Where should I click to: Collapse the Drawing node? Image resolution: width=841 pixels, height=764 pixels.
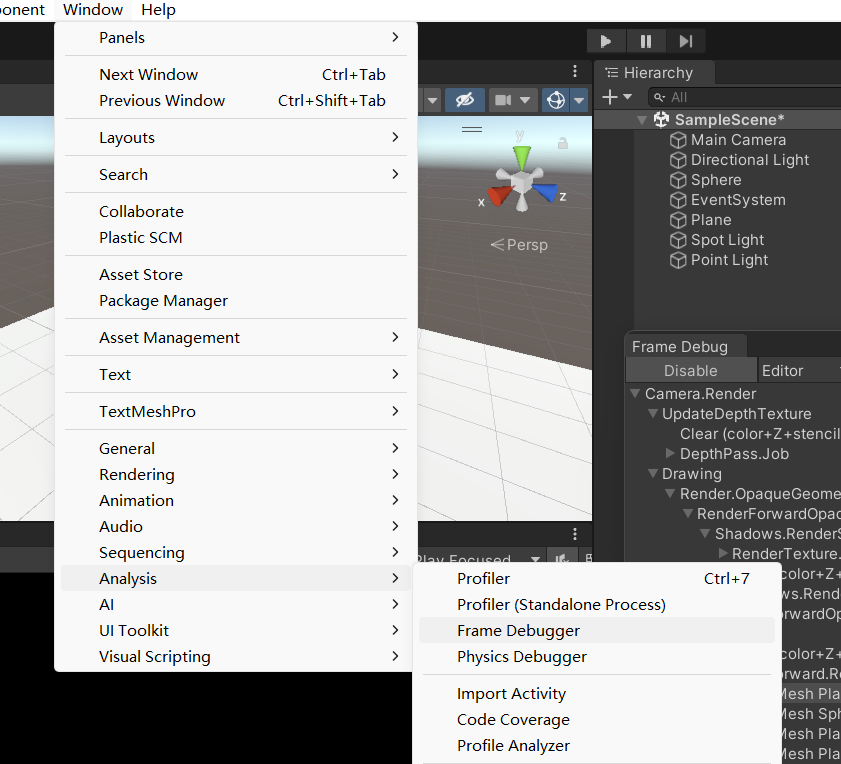pyautogui.click(x=653, y=474)
